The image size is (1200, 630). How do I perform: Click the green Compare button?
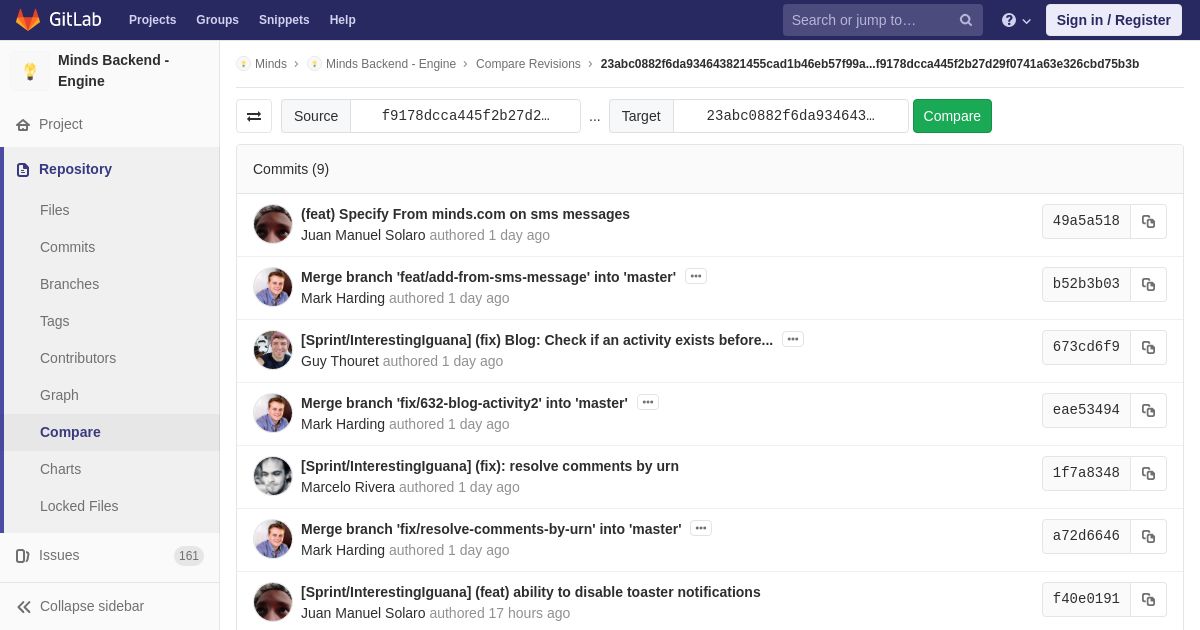tap(952, 116)
